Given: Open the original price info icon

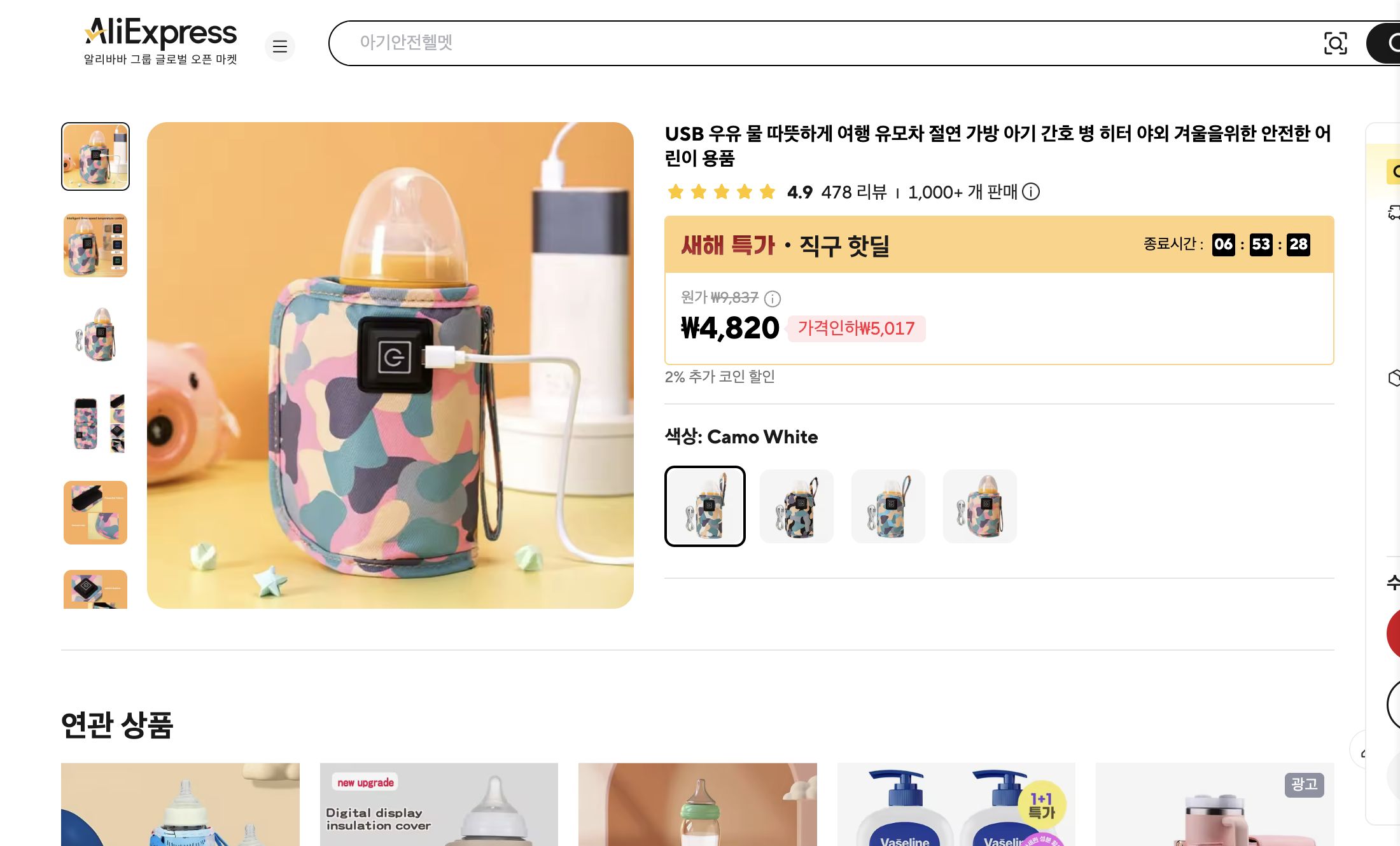Looking at the screenshot, I should coord(772,299).
